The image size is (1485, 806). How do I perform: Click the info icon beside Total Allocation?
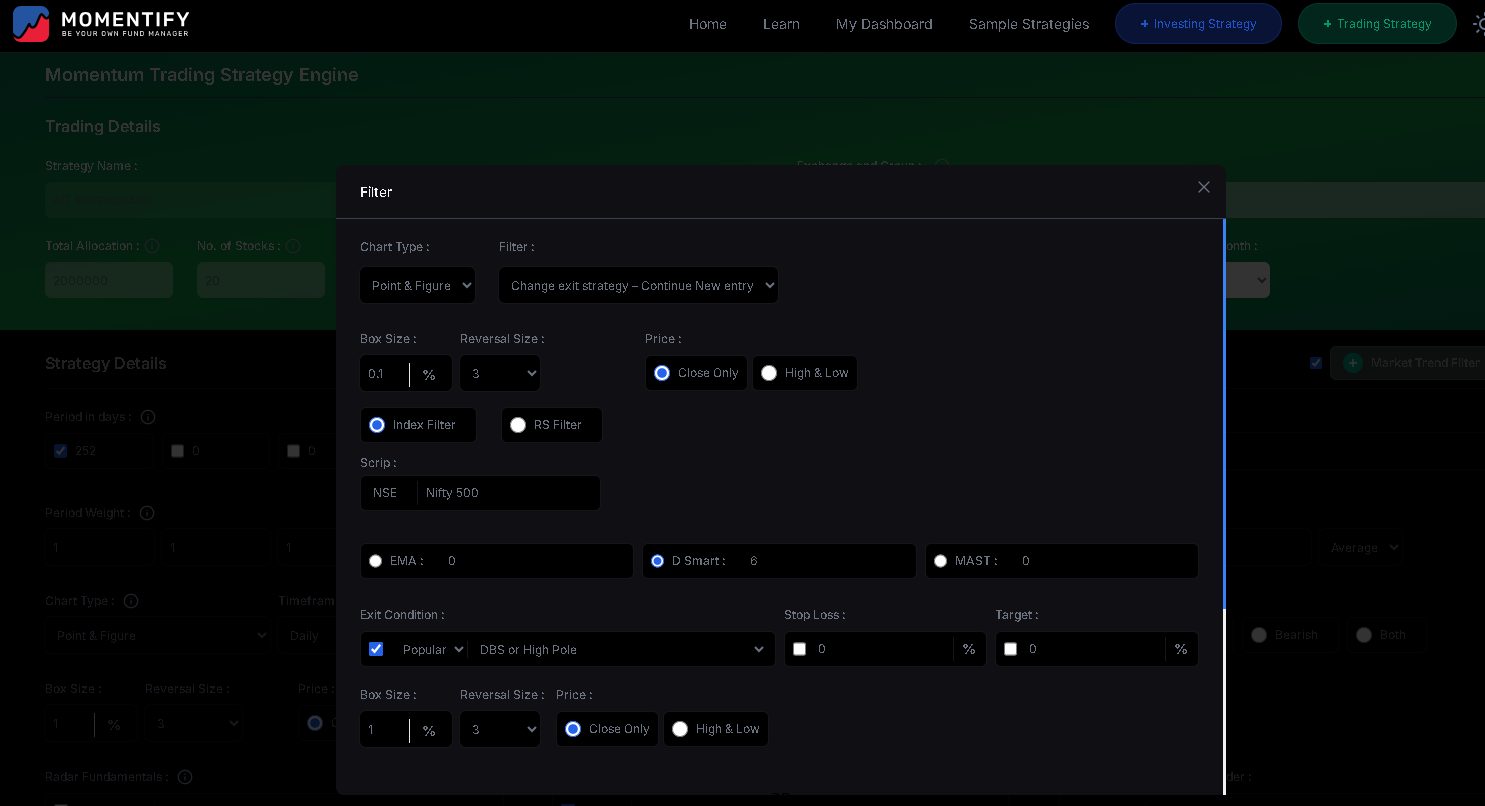pyautogui.click(x=152, y=246)
